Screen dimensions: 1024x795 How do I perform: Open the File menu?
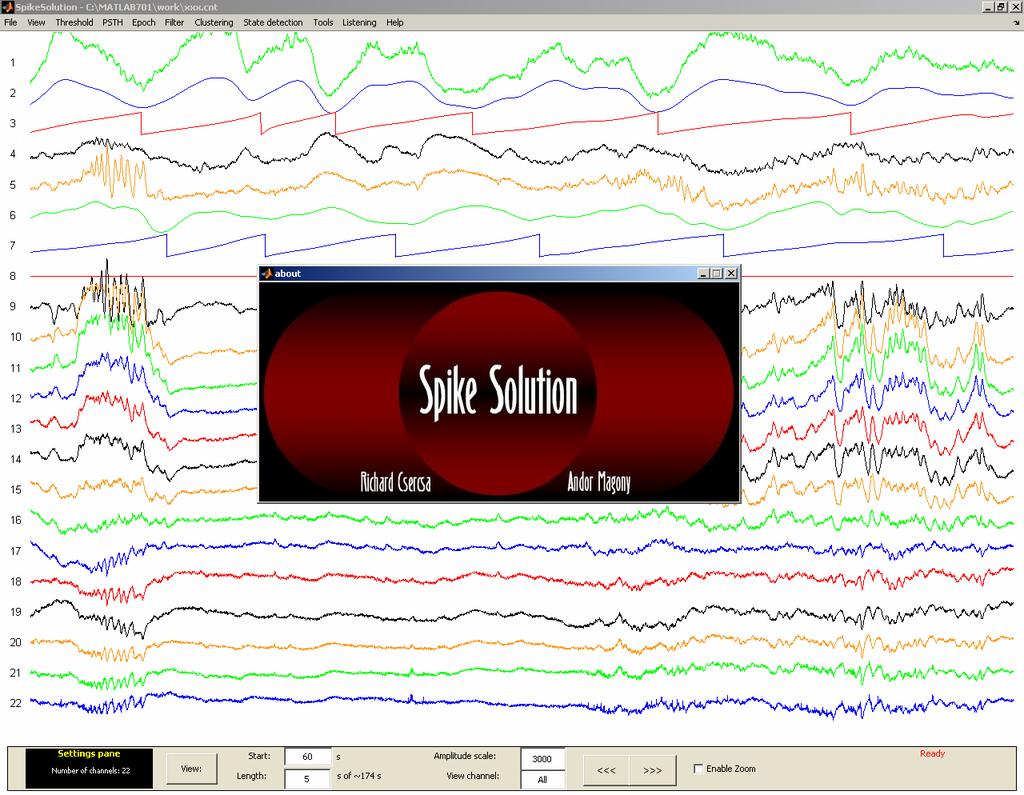tap(10, 22)
